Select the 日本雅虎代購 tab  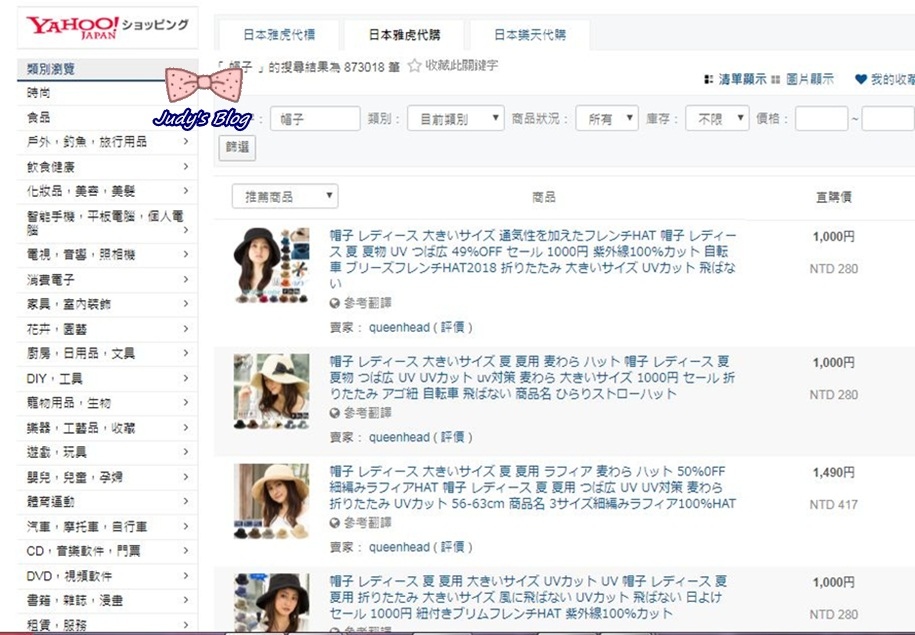(404, 35)
